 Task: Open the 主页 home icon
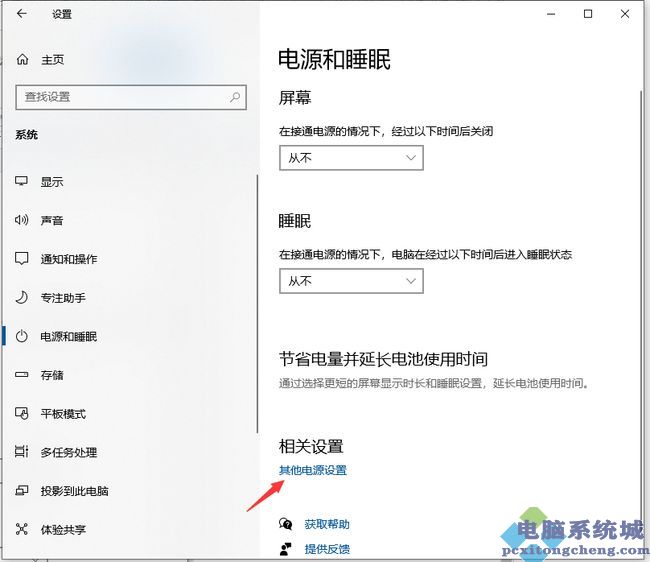pos(22,60)
